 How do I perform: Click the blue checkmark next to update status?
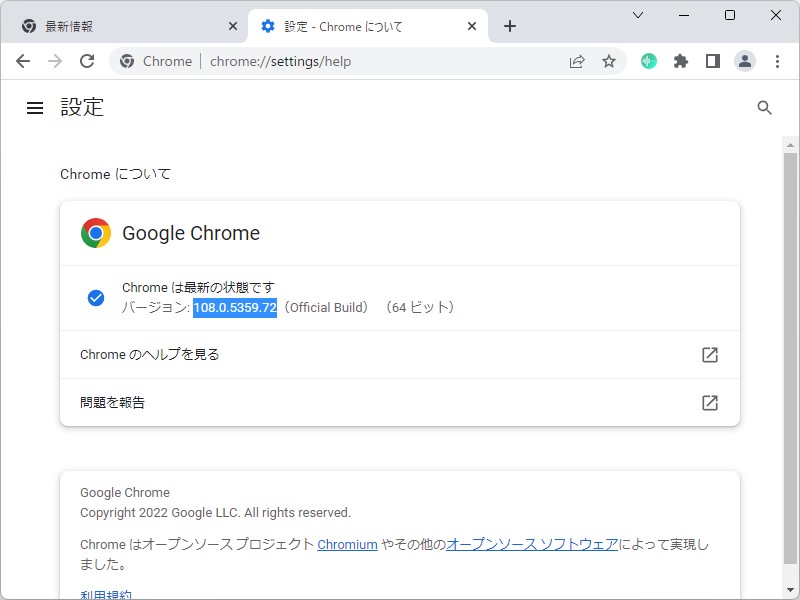tap(96, 297)
